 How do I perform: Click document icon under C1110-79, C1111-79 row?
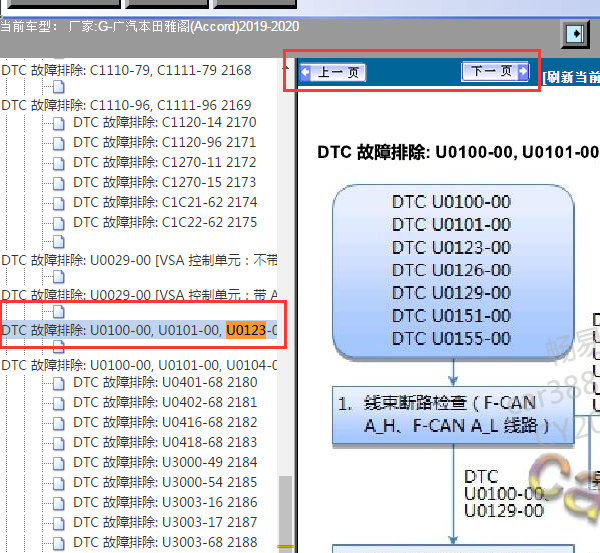click(59, 87)
